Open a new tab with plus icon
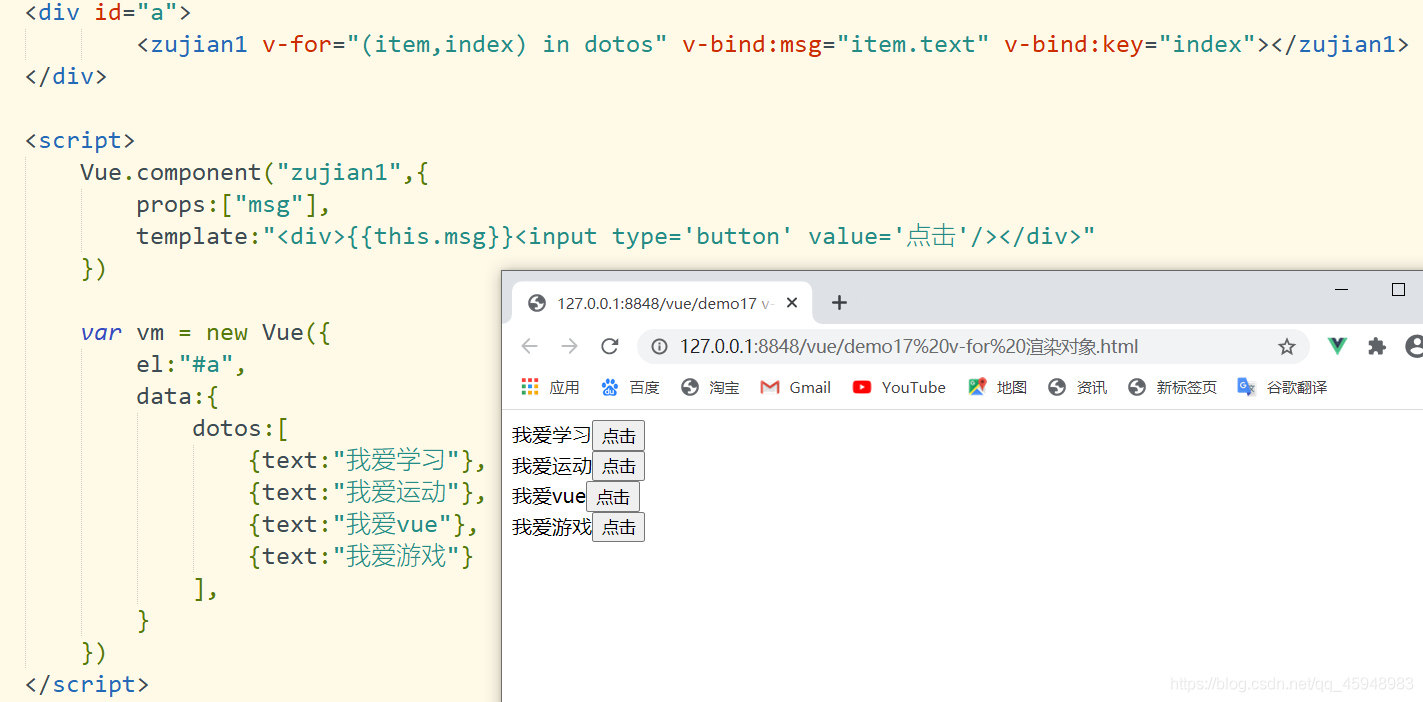Screen dimensions: 1423x702 click(x=839, y=303)
